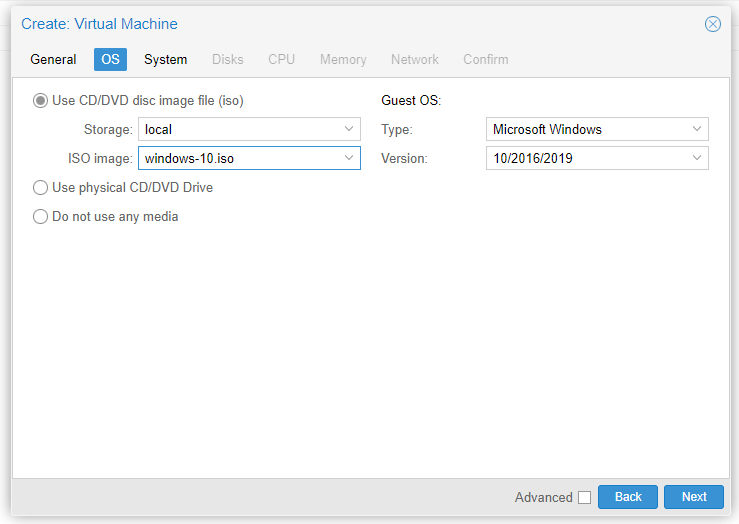
Task: Click the Guest OS: heading text
Action: [411, 100]
